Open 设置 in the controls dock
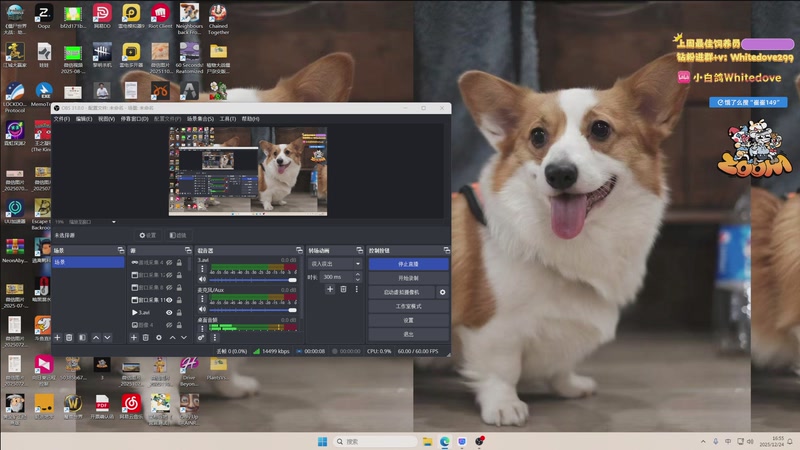 pyautogui.click(x=409, y=320)
